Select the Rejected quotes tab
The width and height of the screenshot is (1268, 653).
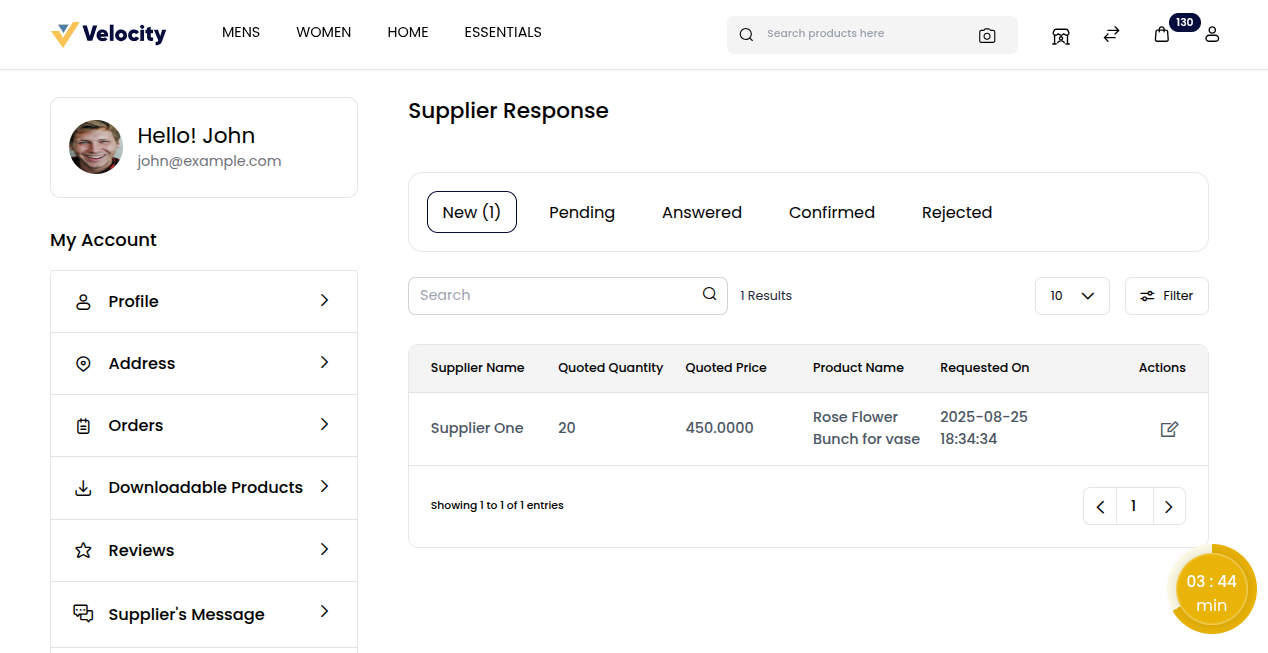(x=956, y=212)
